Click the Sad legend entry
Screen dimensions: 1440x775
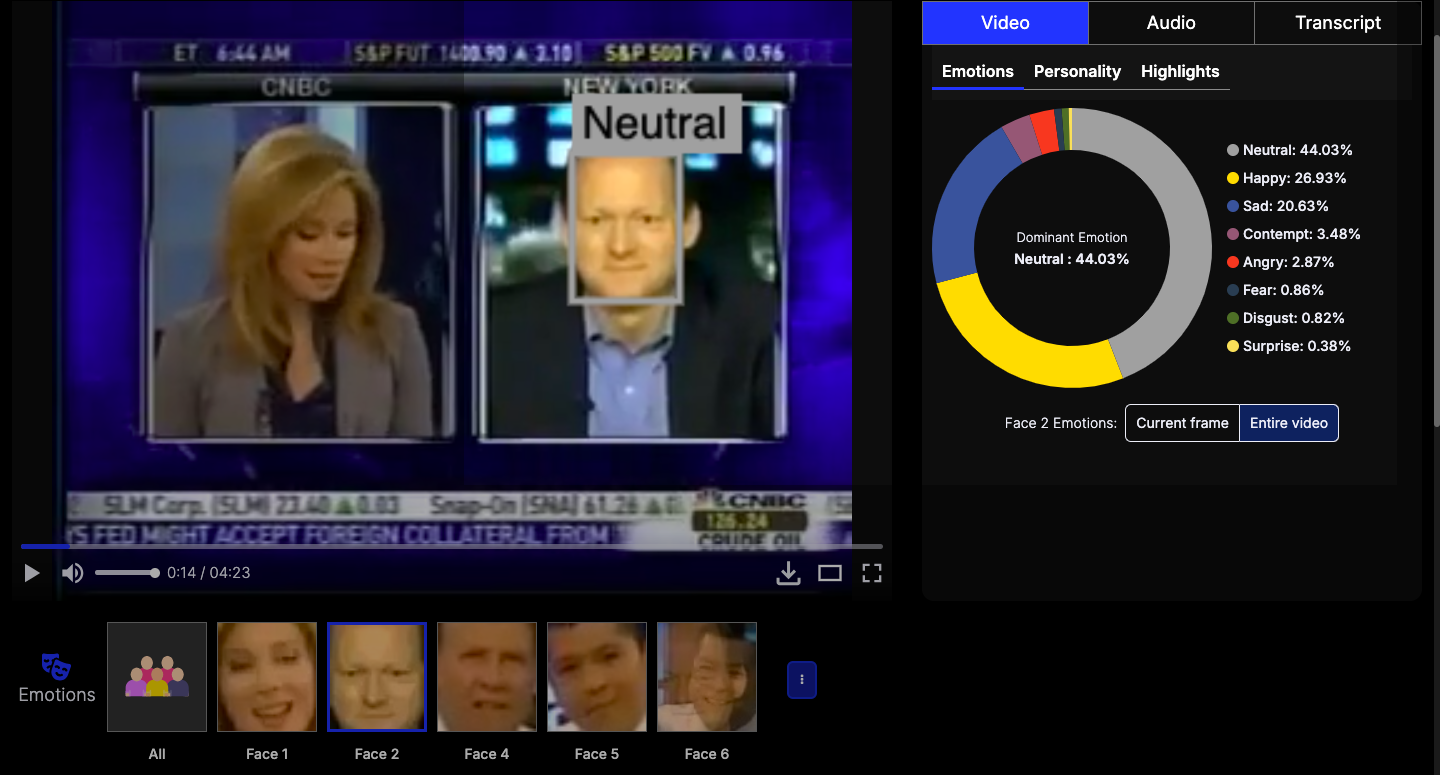(1278, 206)
